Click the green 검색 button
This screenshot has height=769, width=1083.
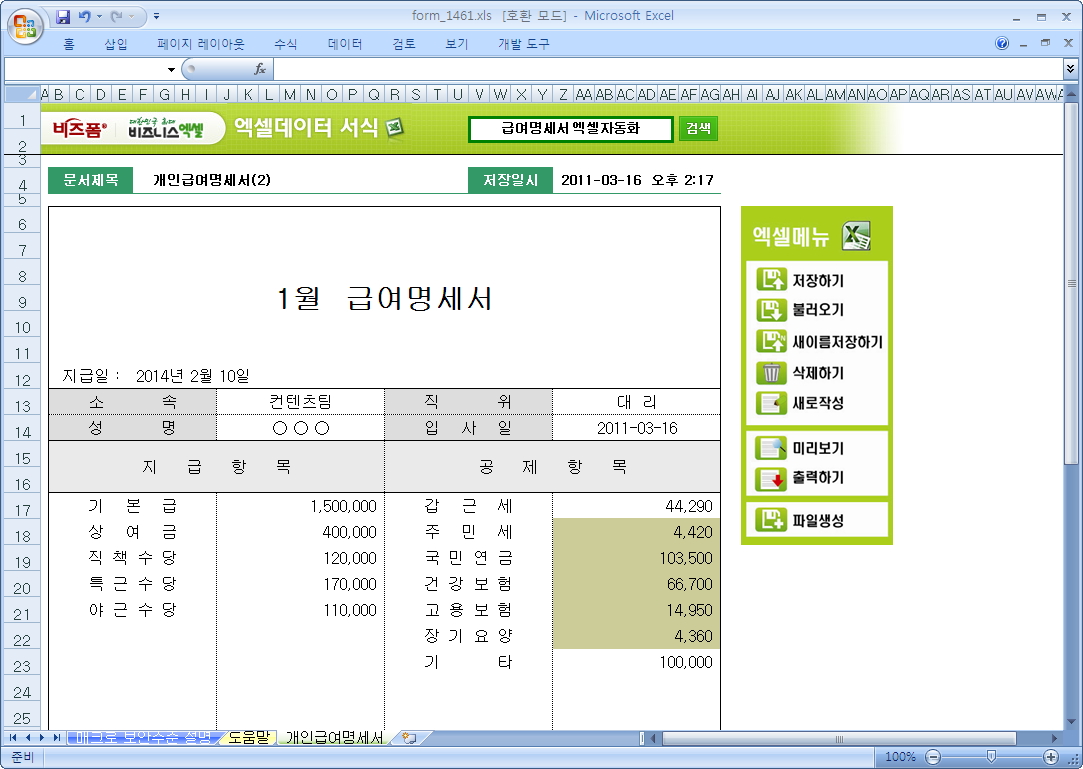click(x=698, y=129)
